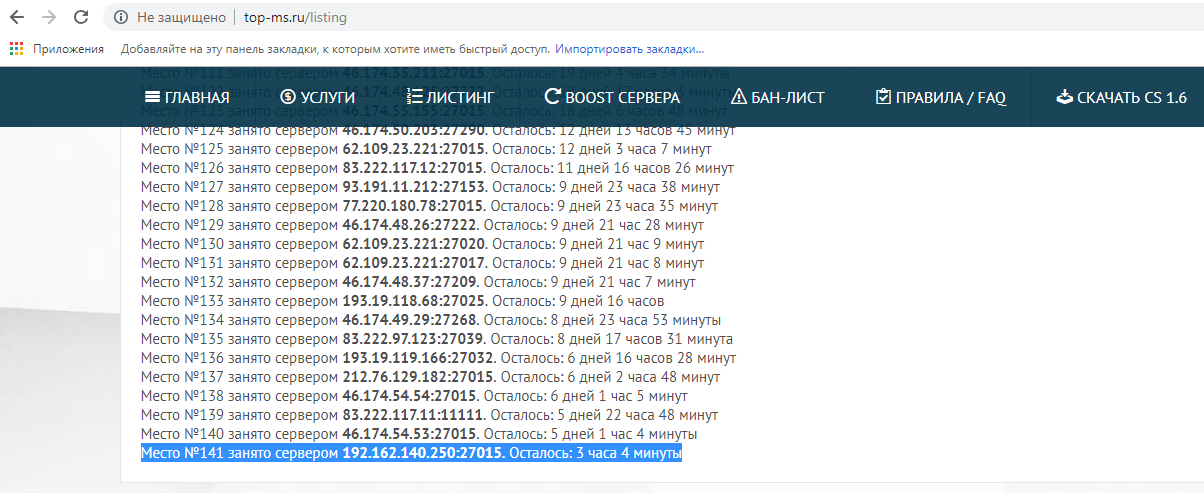Click server address 83.222.117.11:11111
1204x493 pixels.
click(x=413, y=415)
